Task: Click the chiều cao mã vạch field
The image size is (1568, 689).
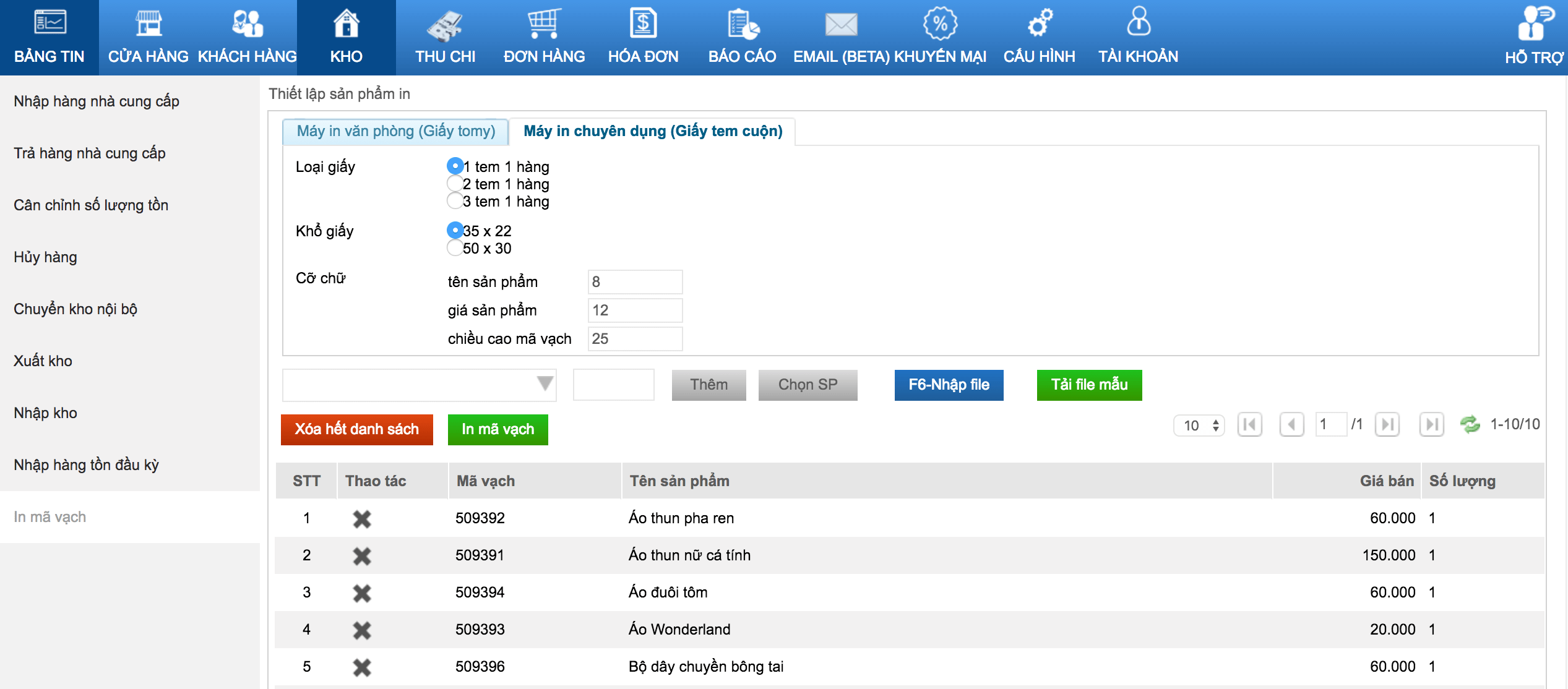Action: click(634, 339)
